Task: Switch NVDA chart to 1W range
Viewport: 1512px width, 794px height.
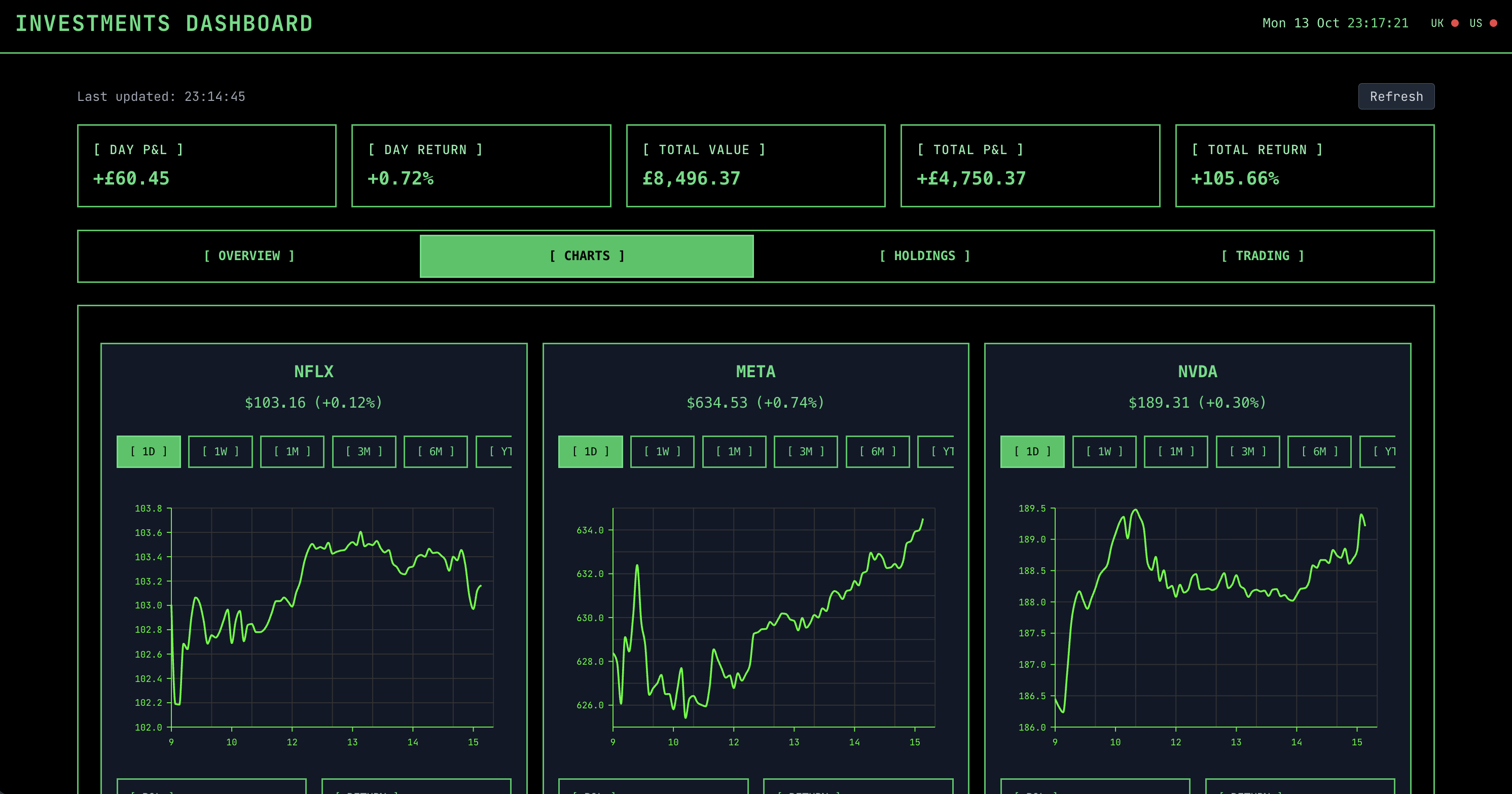Action: [x=1104, y=451]
